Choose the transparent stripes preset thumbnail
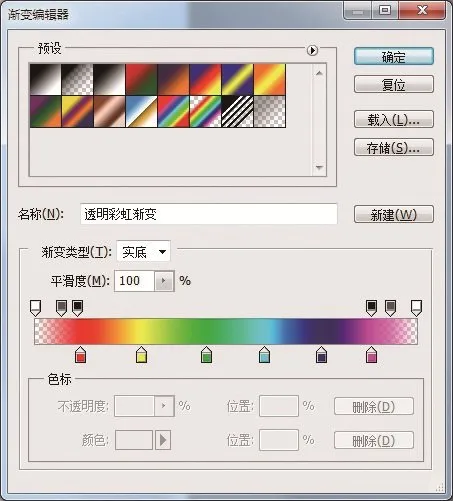 237,112
